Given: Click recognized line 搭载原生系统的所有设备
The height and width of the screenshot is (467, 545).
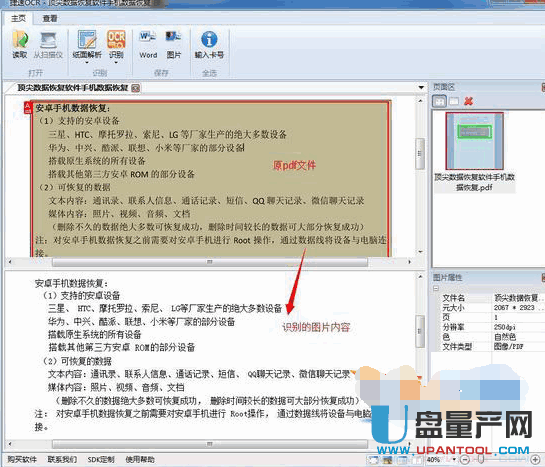Looking at the screenshot, I should [95, 335].
